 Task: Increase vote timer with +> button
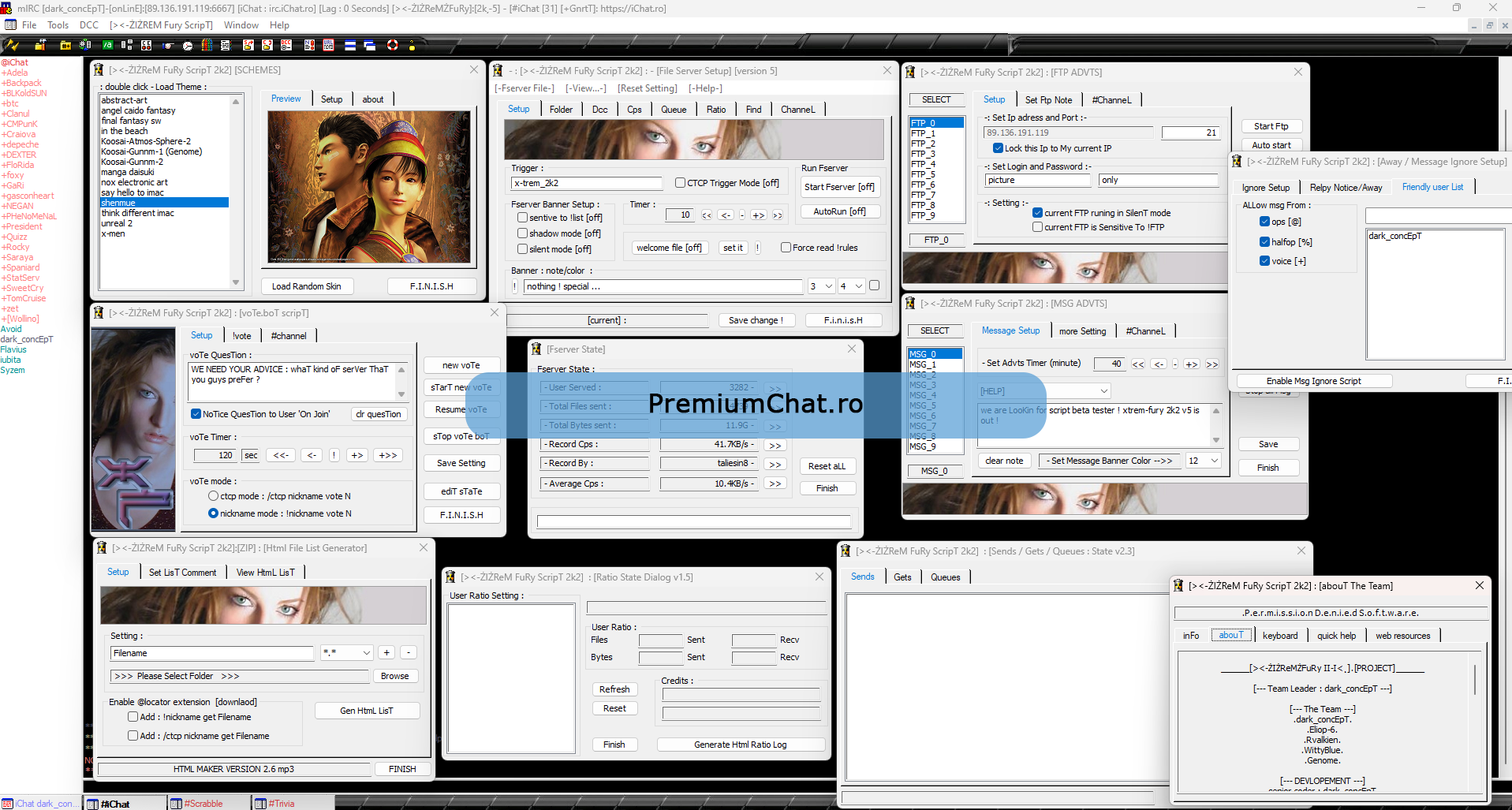click(357, 455)
